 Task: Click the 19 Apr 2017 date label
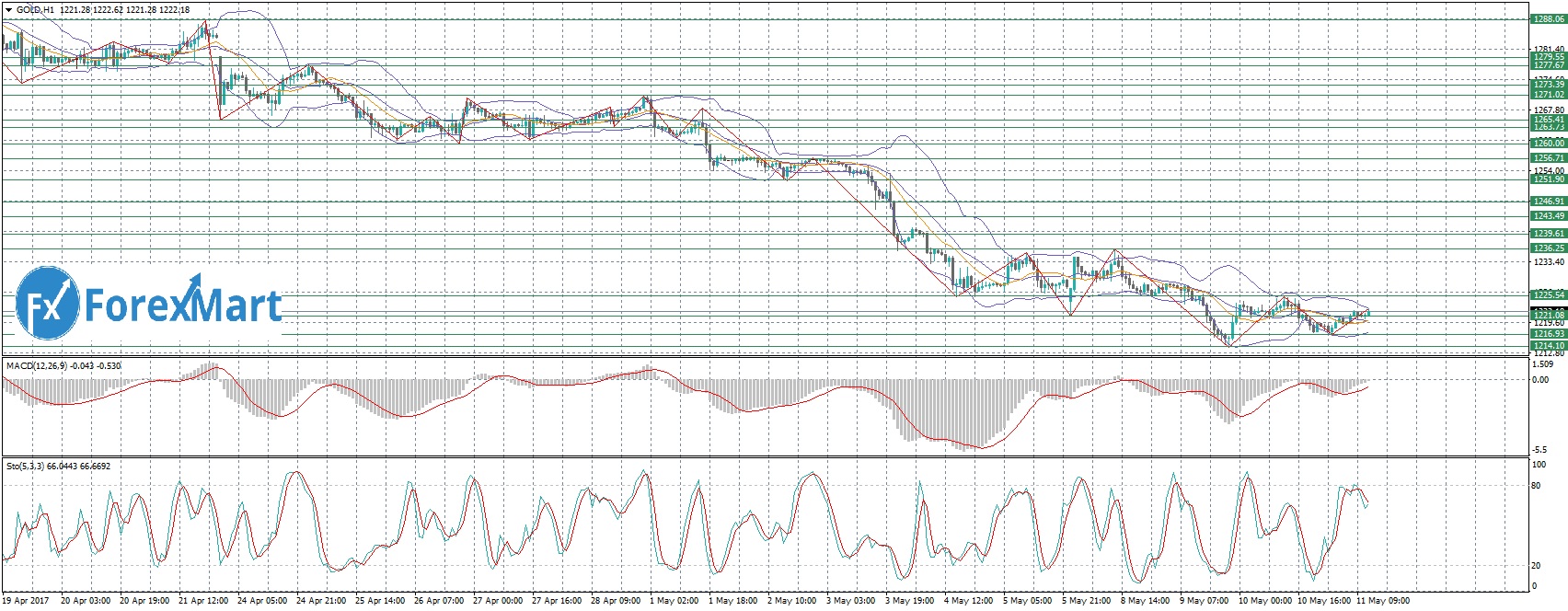27,601
